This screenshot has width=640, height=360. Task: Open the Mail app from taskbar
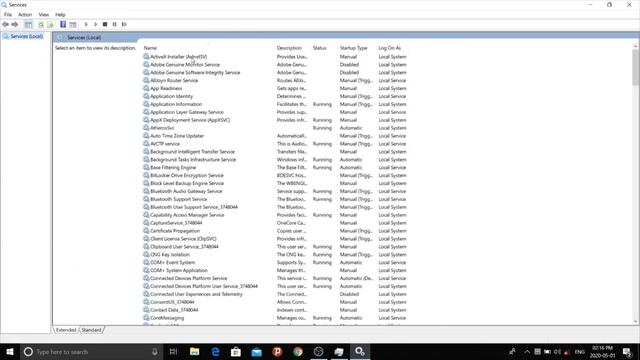point(256,351)
